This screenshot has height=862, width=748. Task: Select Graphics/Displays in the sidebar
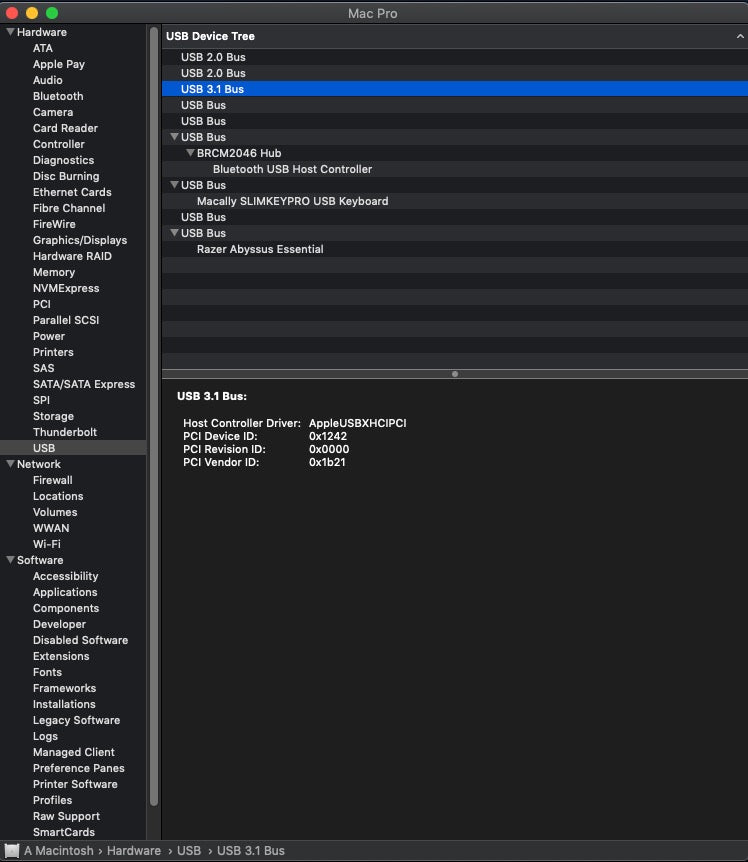point(79,240)
